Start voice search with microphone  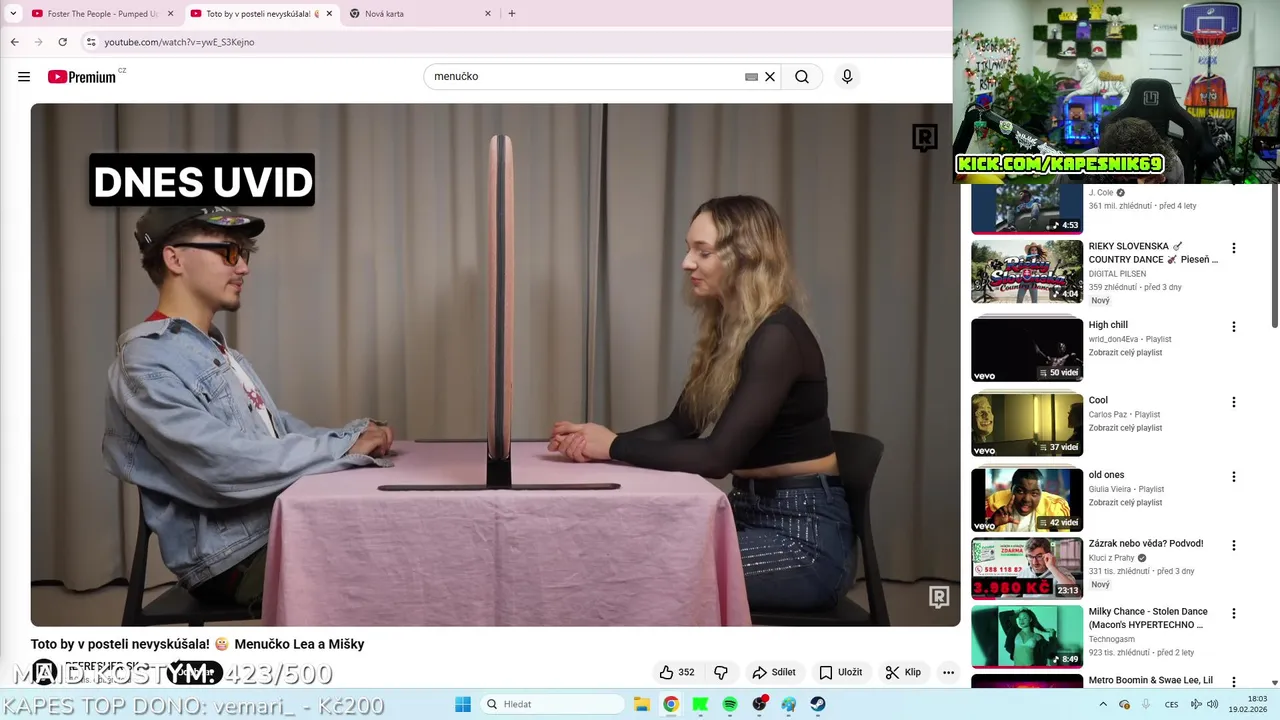847,77
